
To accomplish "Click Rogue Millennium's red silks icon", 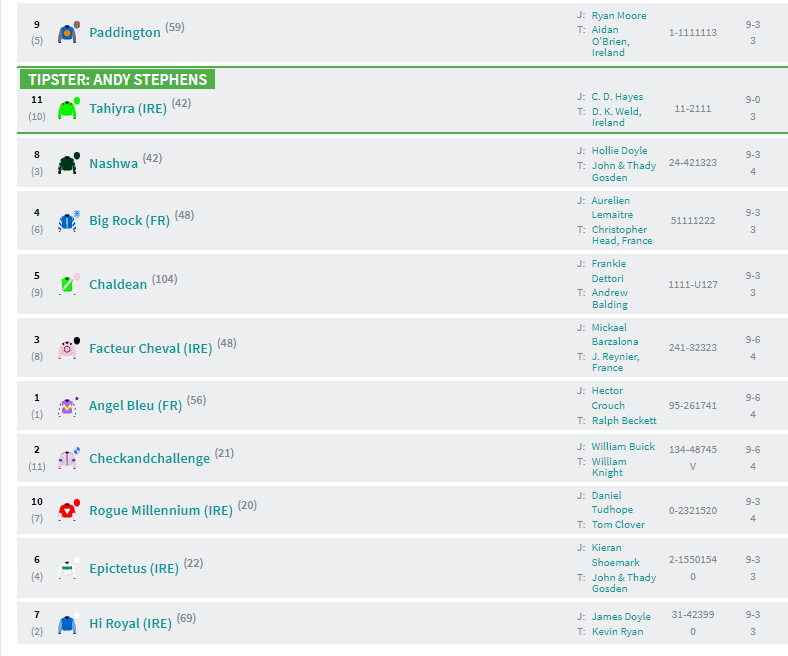I will point(69,511).
